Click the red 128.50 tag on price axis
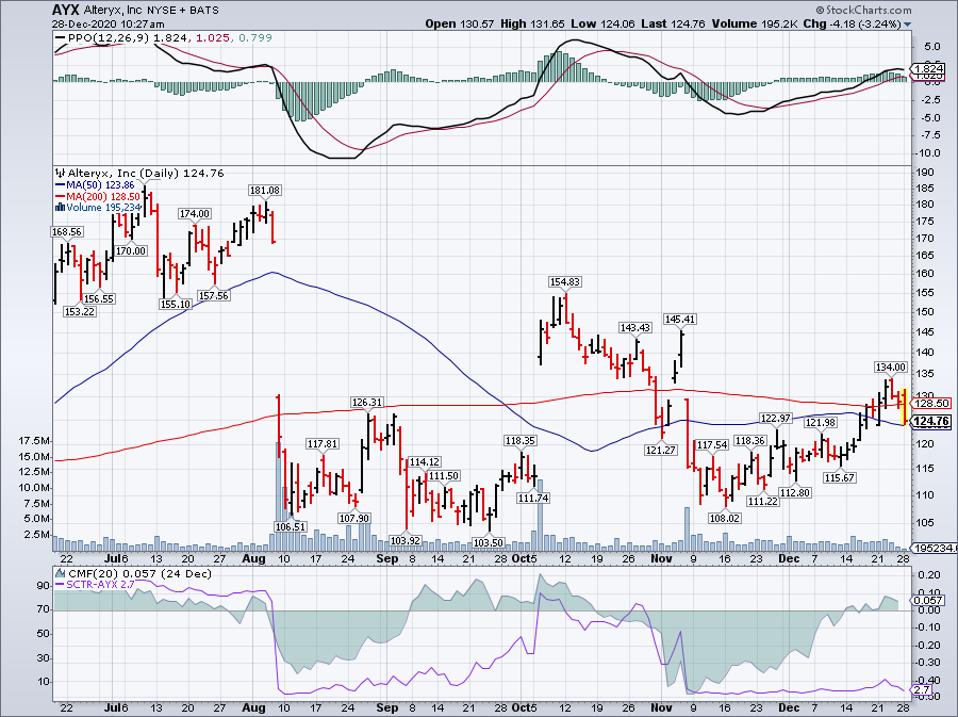The image size is (958, 717). coord(932,403)
